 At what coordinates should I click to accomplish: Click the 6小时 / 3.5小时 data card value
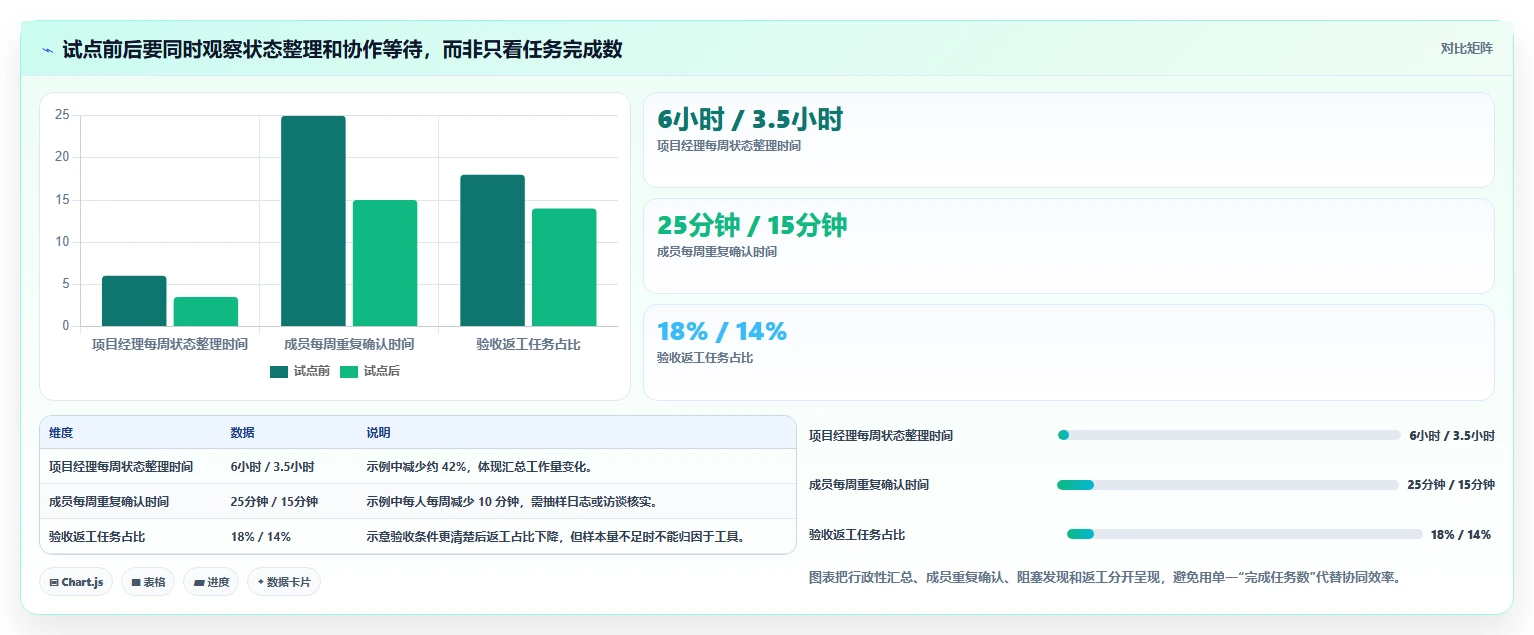750,119
